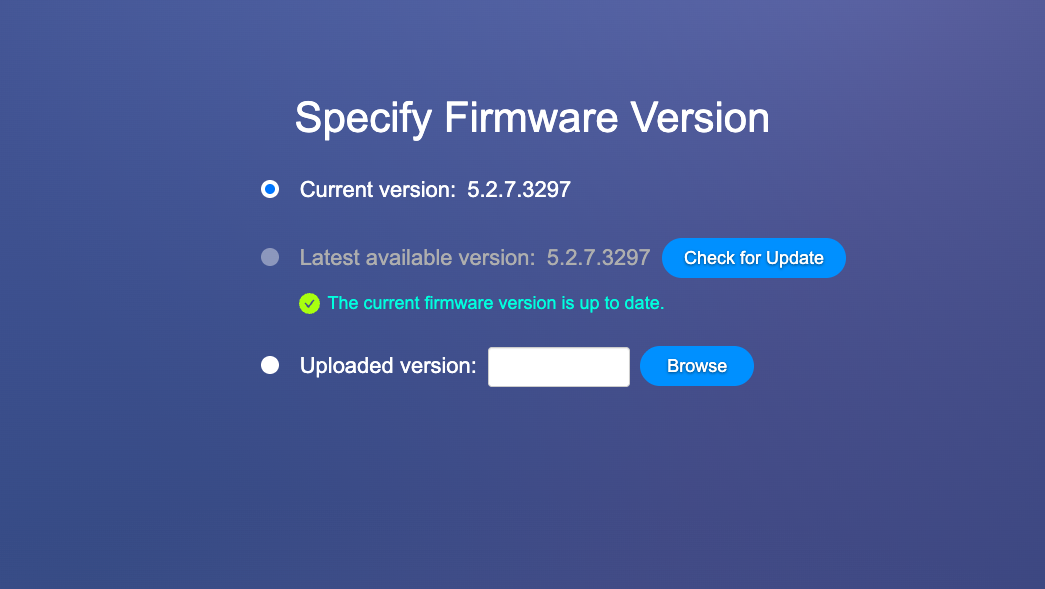Open the Browse file picker button
The image size is (1045, 589).
pyautogui.click(x=696, y=366)
